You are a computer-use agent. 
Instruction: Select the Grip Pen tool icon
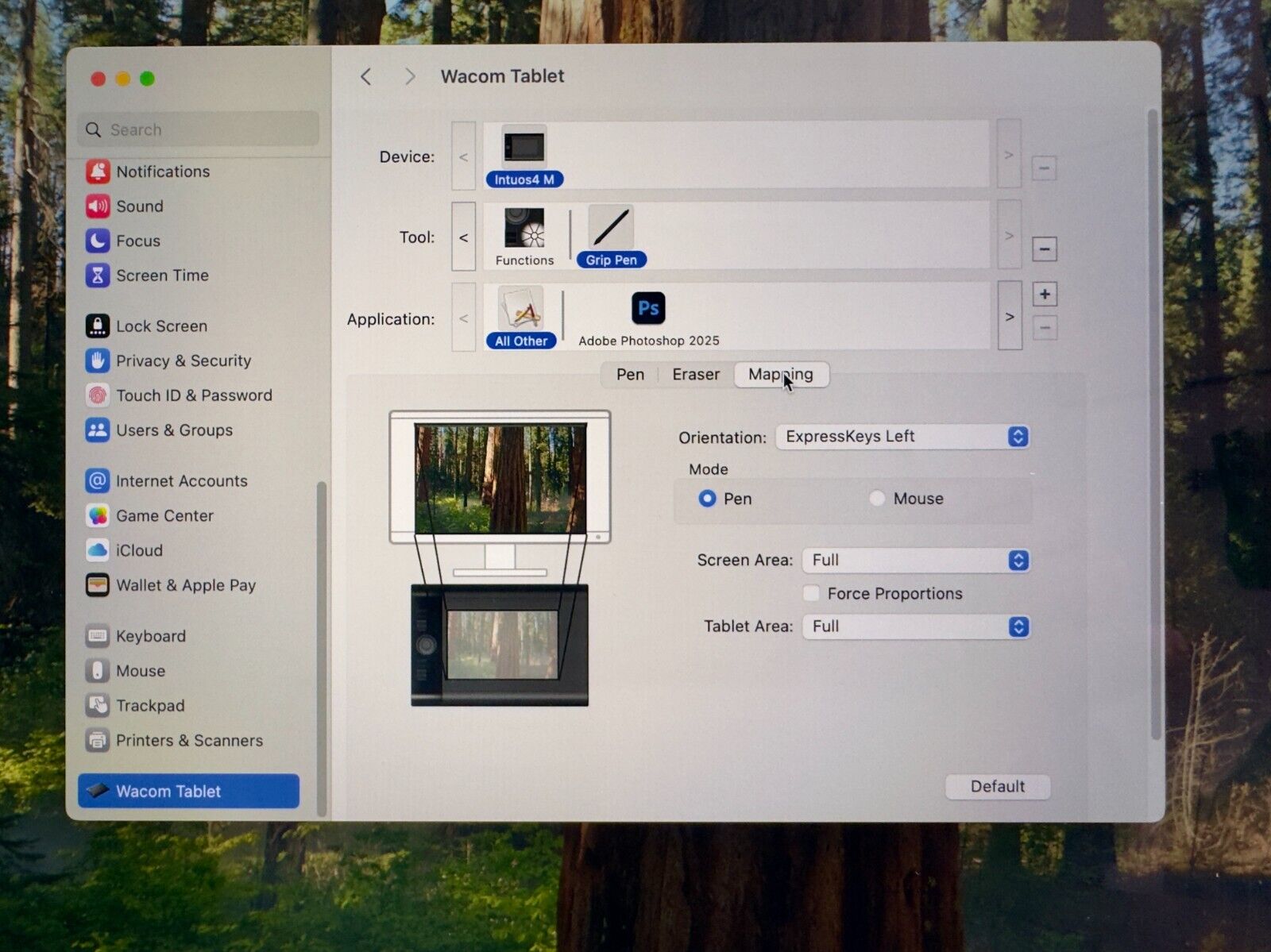pos(611,228)
